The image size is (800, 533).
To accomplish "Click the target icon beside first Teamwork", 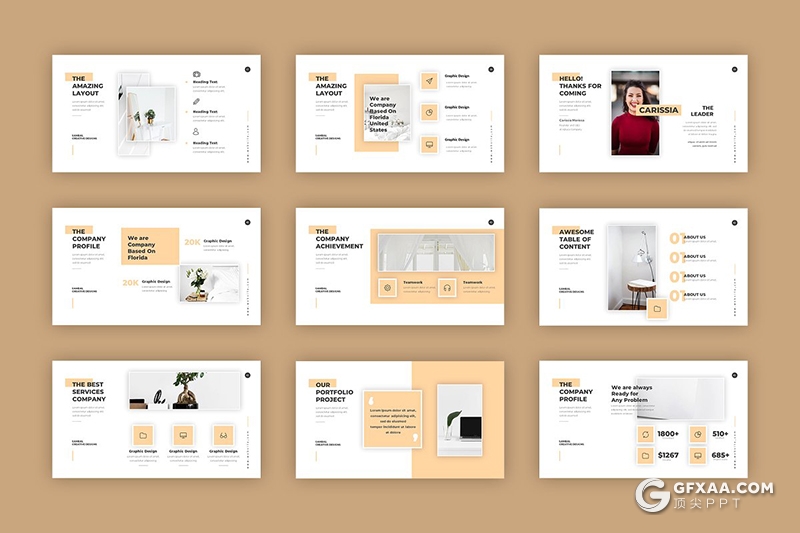I will (x=386, y=288).
